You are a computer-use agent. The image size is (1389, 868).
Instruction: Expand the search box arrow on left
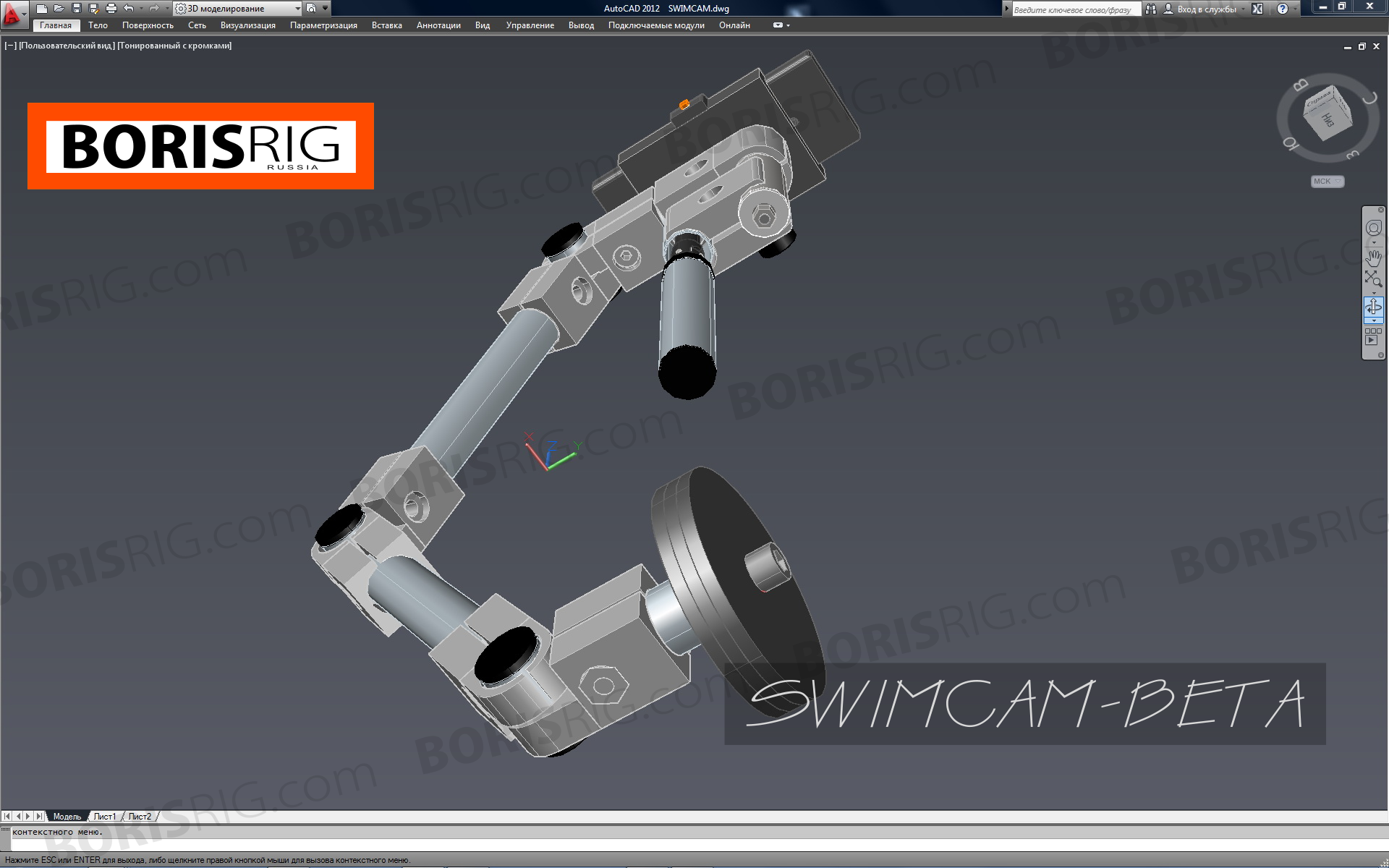[x=1007, y=9]
